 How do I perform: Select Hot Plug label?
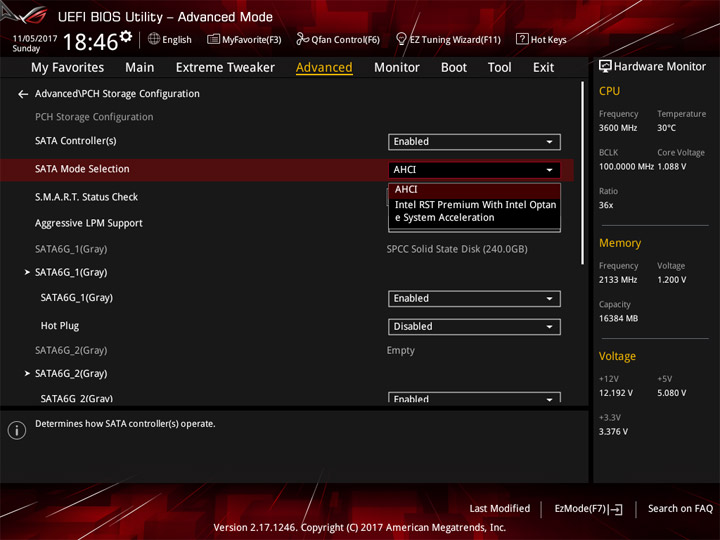pyautogui.click(x=60, y=326)
